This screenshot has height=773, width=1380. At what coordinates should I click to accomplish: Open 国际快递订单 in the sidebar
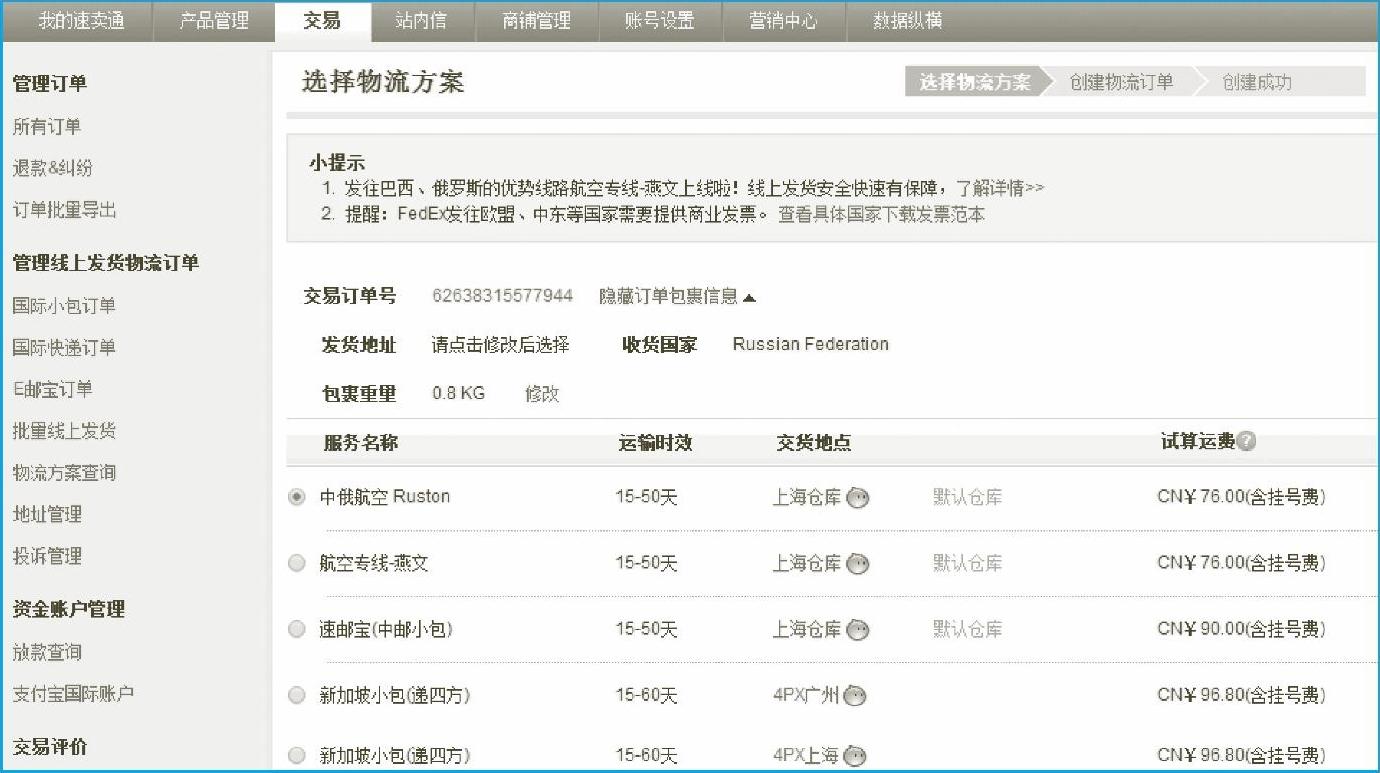(x=64, y=348)
